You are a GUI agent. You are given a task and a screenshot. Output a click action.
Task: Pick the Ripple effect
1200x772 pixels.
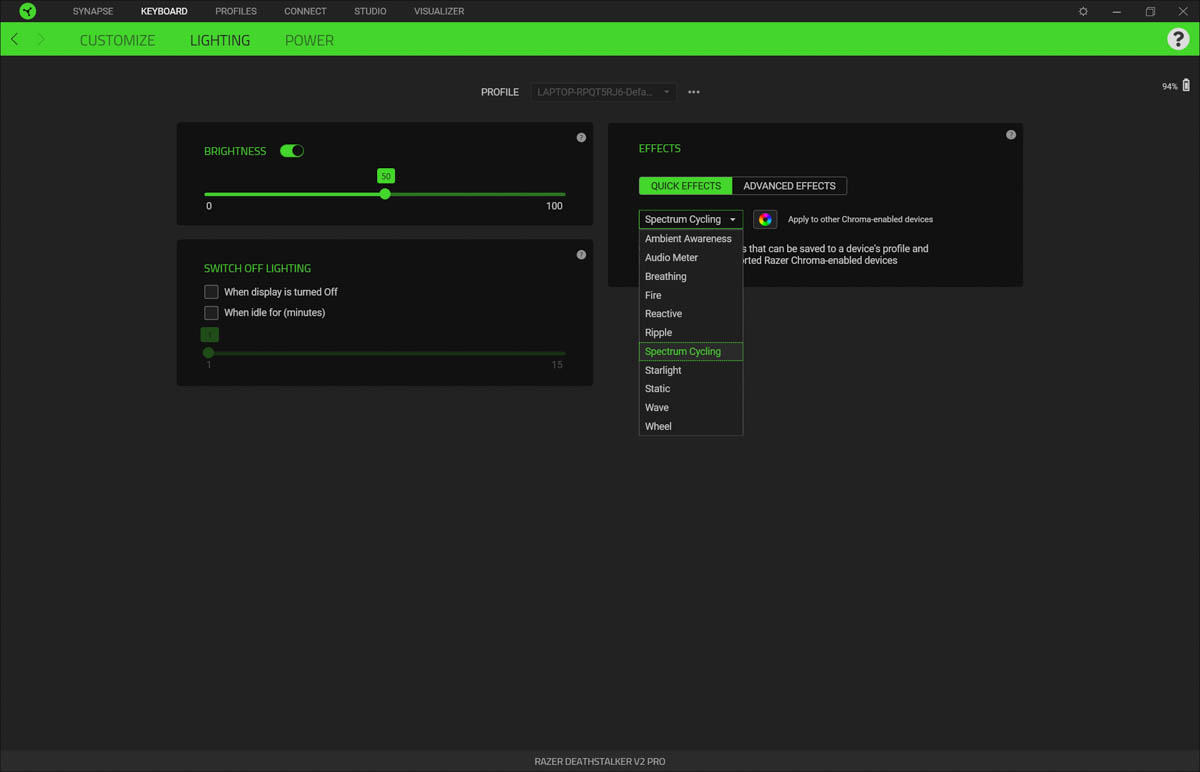click(691, 333)
